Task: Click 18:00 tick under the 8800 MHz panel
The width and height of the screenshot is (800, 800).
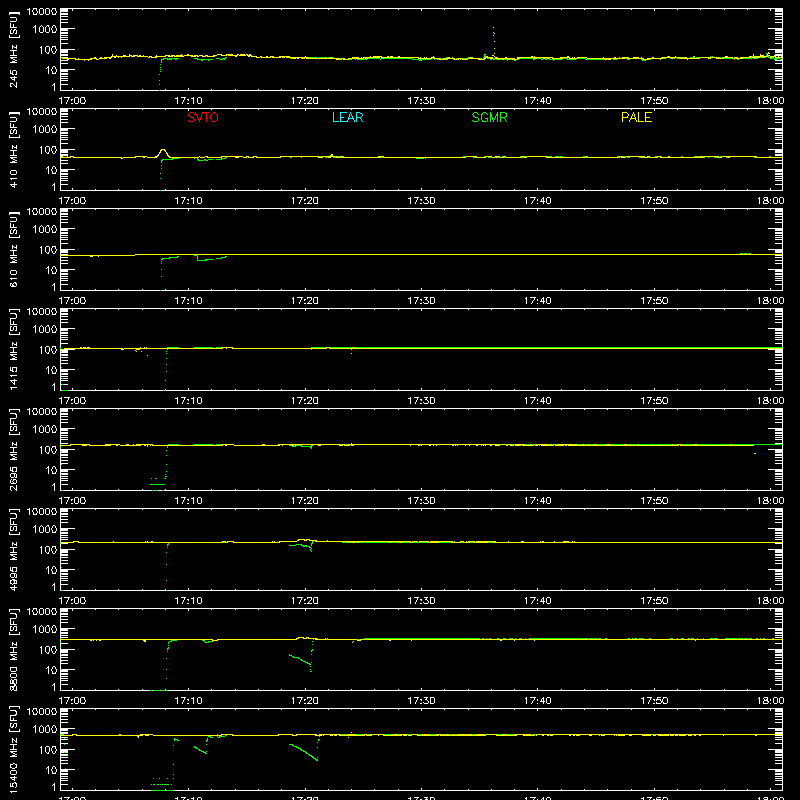Action: click(x=770, y=701)
